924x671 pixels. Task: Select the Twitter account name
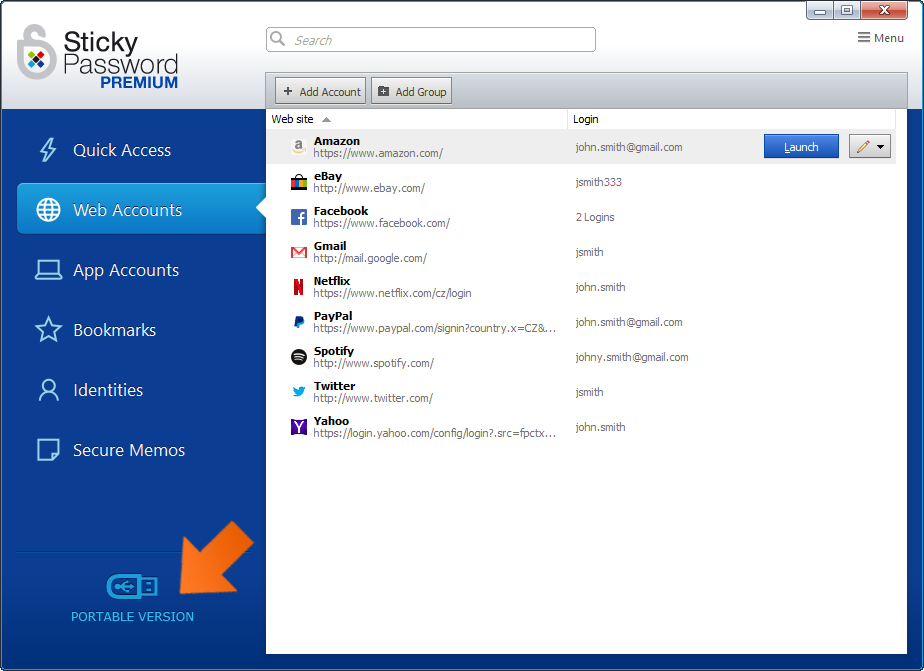pyautogui.click(x=334, y=386)
